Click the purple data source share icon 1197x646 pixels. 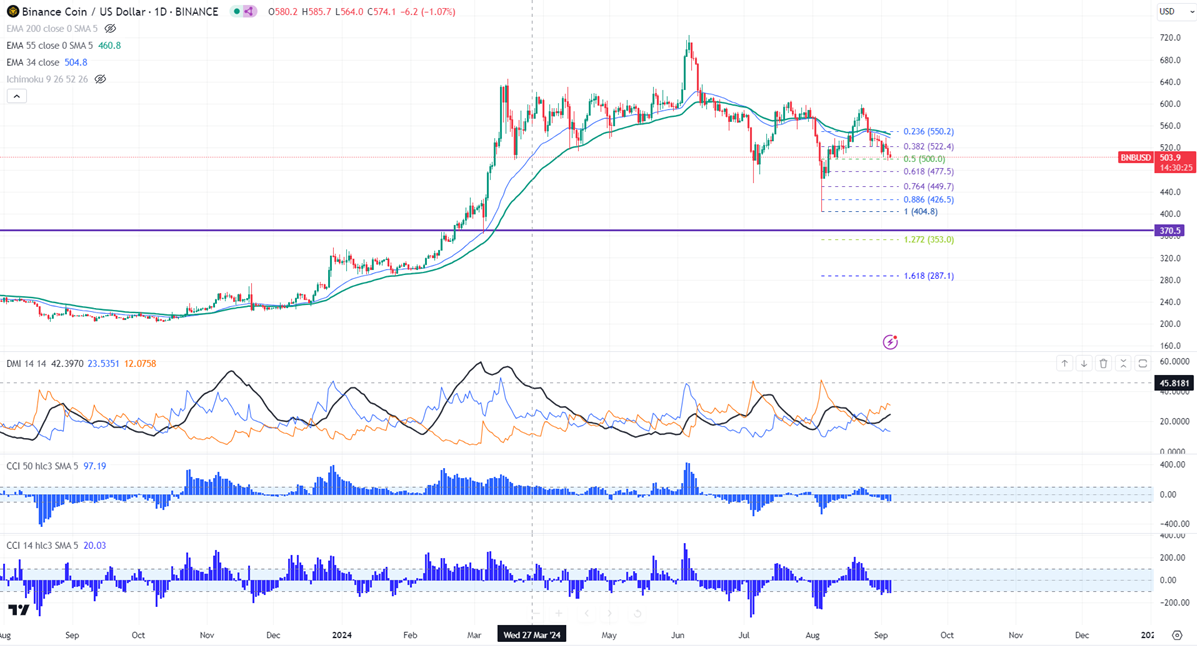click(249, 11)
